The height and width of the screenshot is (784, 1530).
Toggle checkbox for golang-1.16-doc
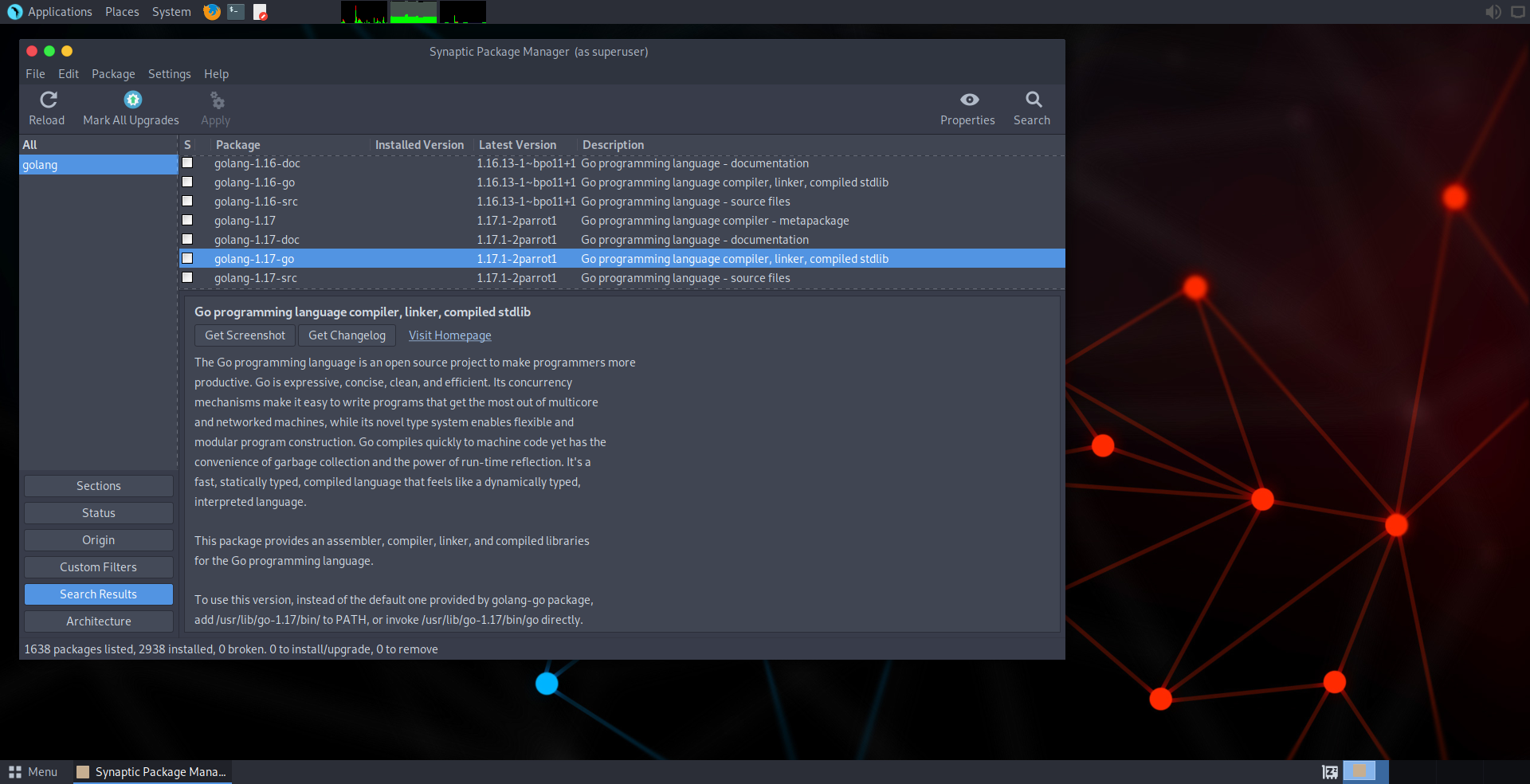click(188, 163)
